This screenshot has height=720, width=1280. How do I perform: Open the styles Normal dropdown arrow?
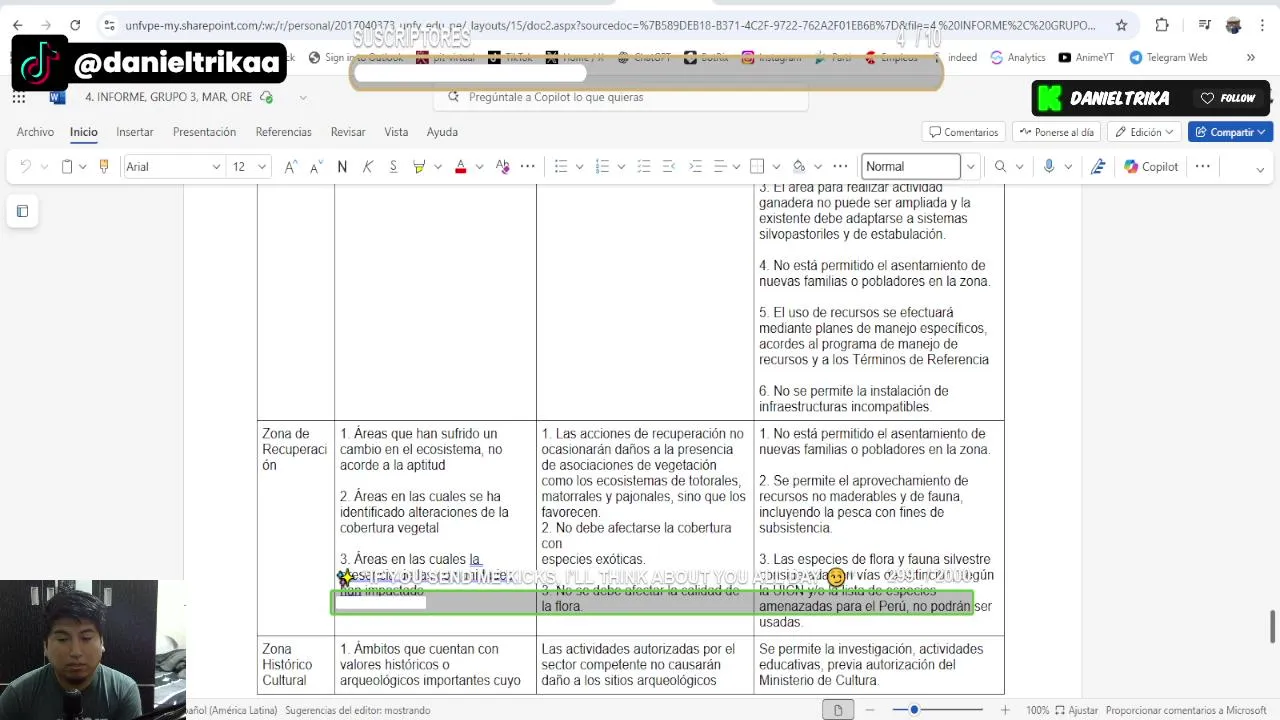pyautogui.click(x=970, y=167)
